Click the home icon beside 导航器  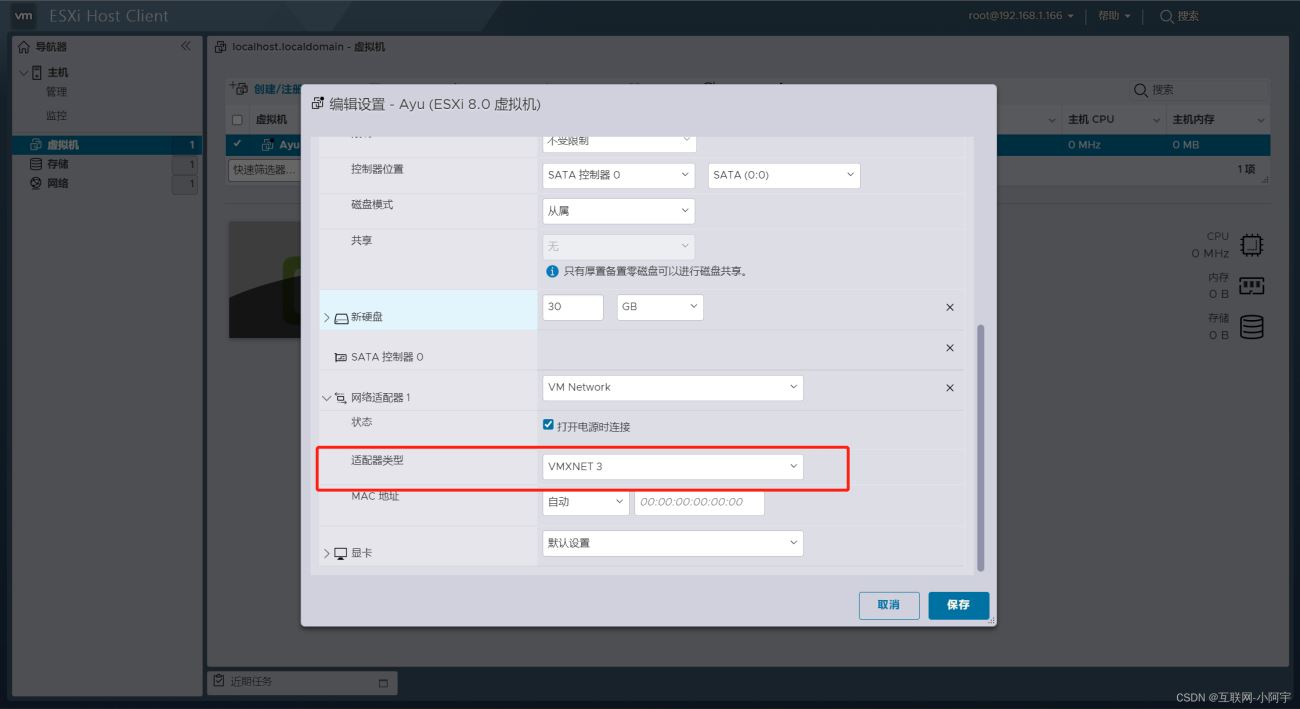tap(25, 46)
